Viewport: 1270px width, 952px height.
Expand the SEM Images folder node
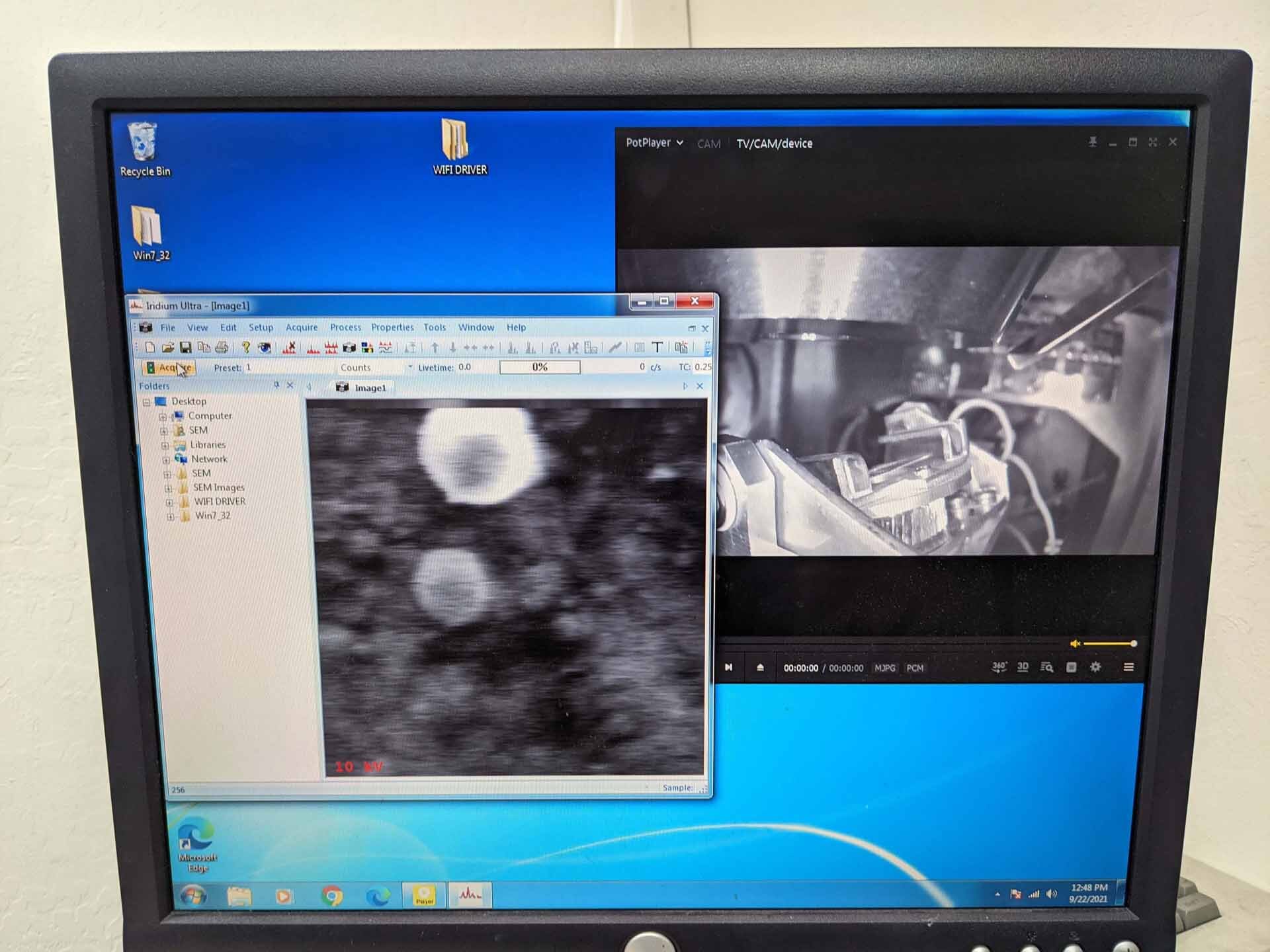point(168,489)
